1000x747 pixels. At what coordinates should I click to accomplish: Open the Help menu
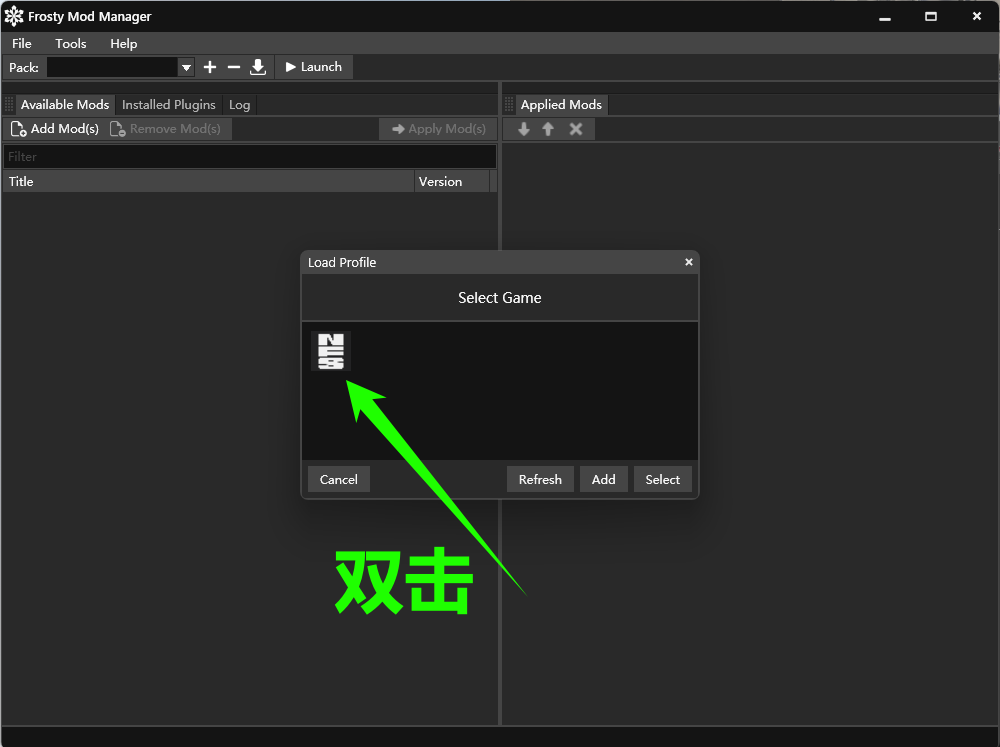pos(124,43)
